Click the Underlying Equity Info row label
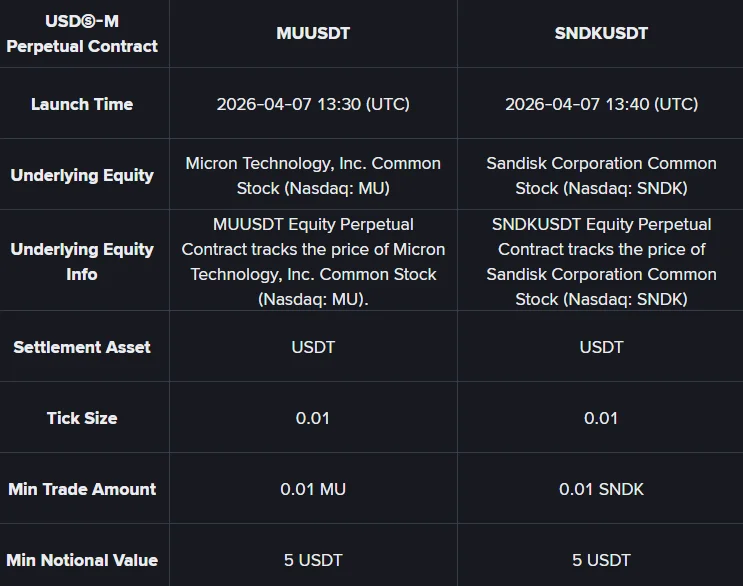 click(82, 261)
